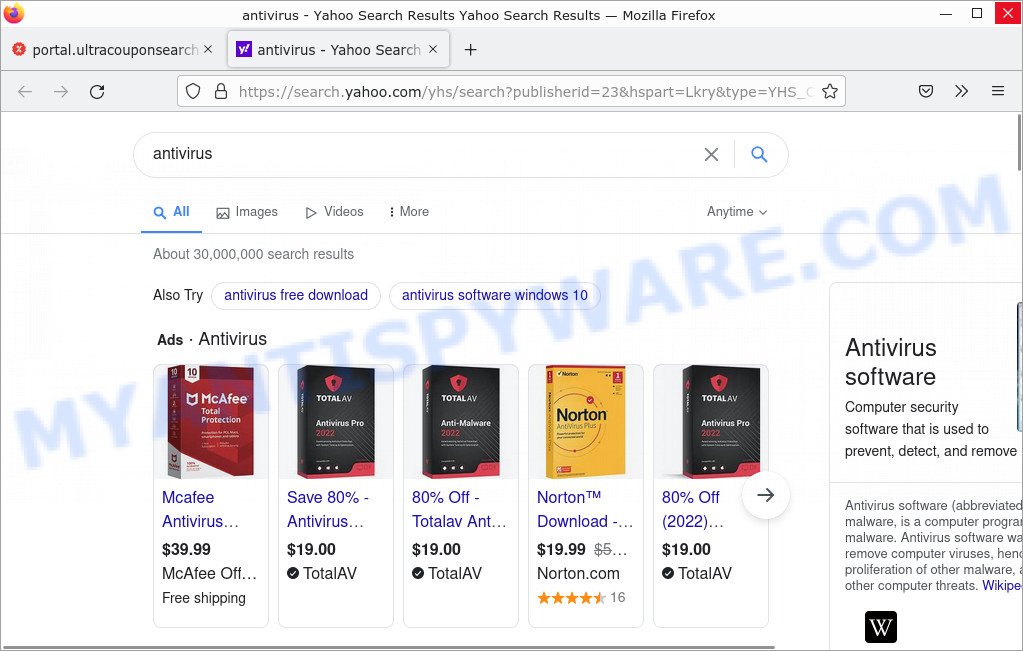Try 'antivirus free download' suggestion
This screenshot has width=1023, height=651.
pyautogui.click(x=296, y=295)
